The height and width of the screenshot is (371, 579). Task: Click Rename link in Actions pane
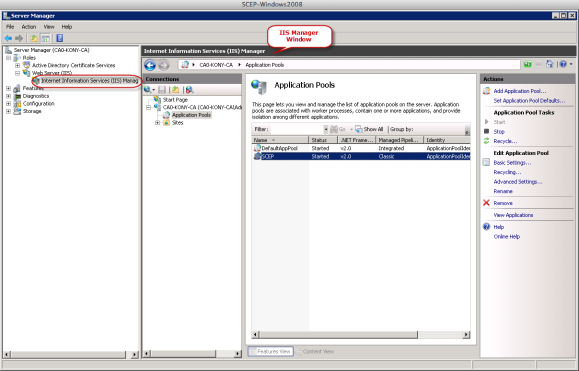(x=503, y=191)
